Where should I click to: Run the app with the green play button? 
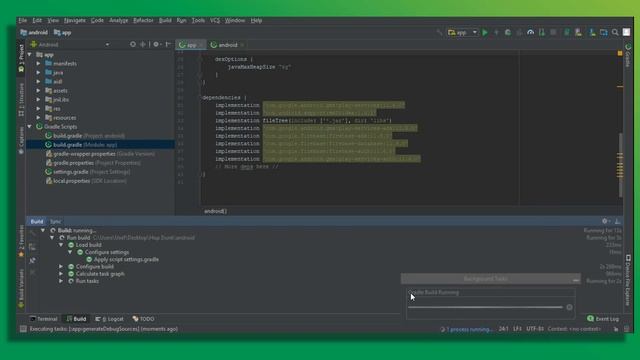pos(485,32)
